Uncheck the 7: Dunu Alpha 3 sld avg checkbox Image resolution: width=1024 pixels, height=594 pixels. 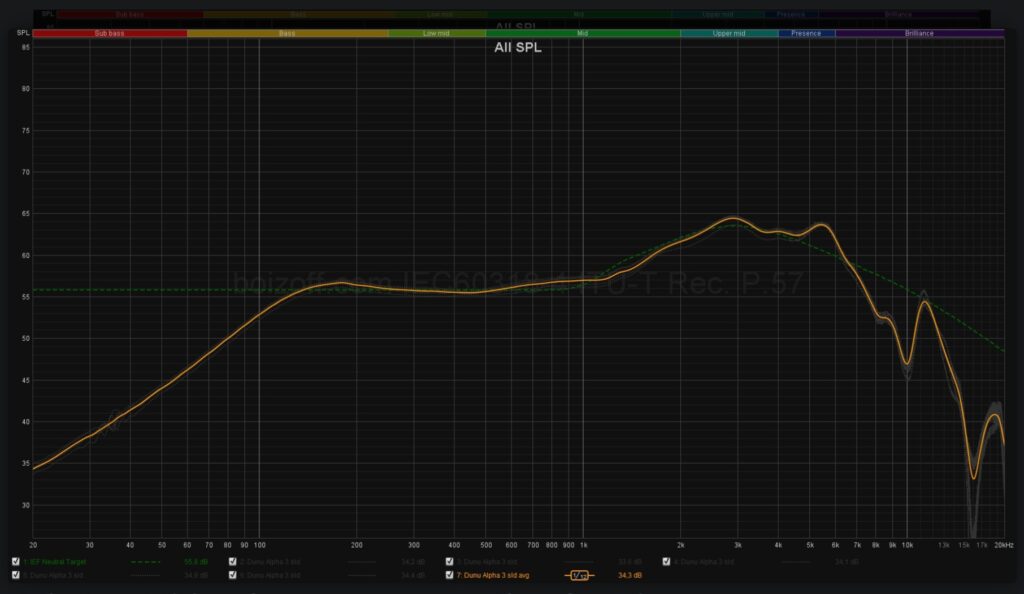(449, 575)
